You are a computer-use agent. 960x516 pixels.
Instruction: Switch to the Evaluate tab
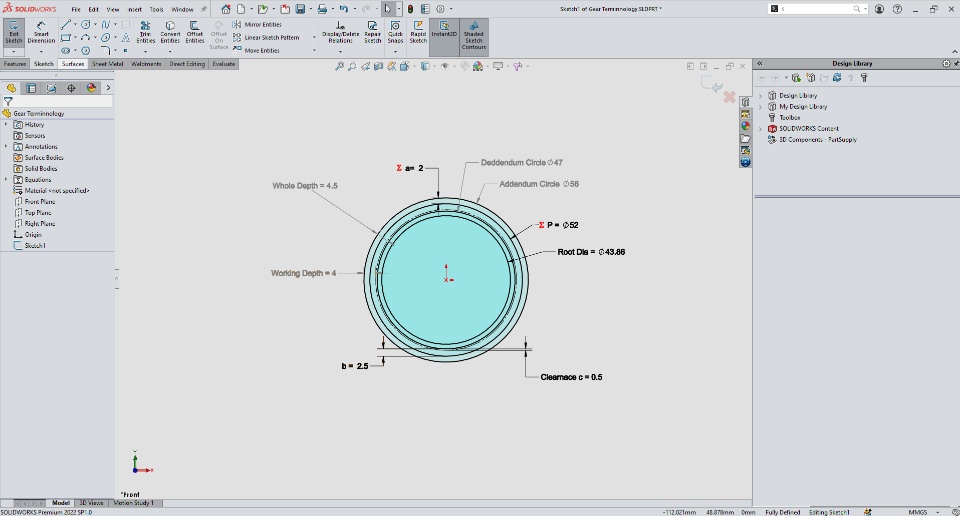click(x=223, y=64)
